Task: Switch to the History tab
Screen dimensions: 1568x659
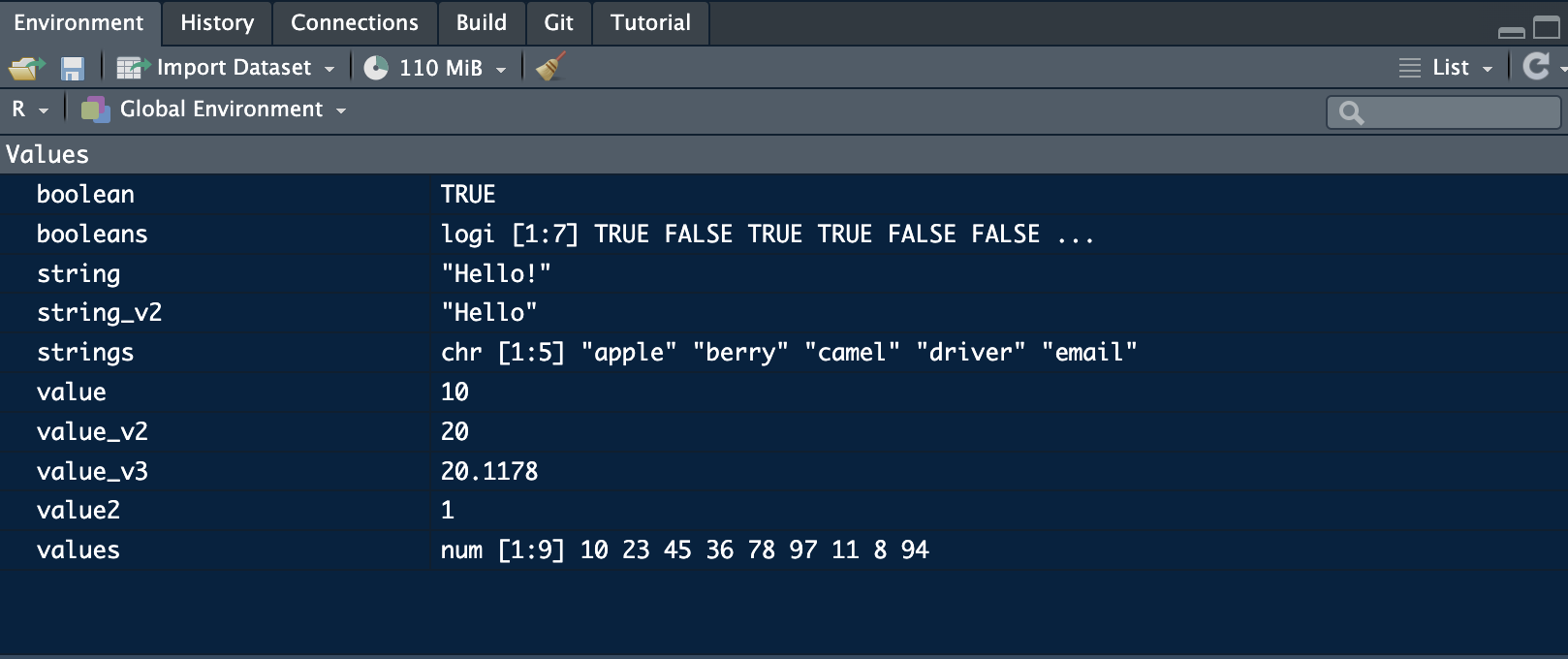Action: [217, 23]
